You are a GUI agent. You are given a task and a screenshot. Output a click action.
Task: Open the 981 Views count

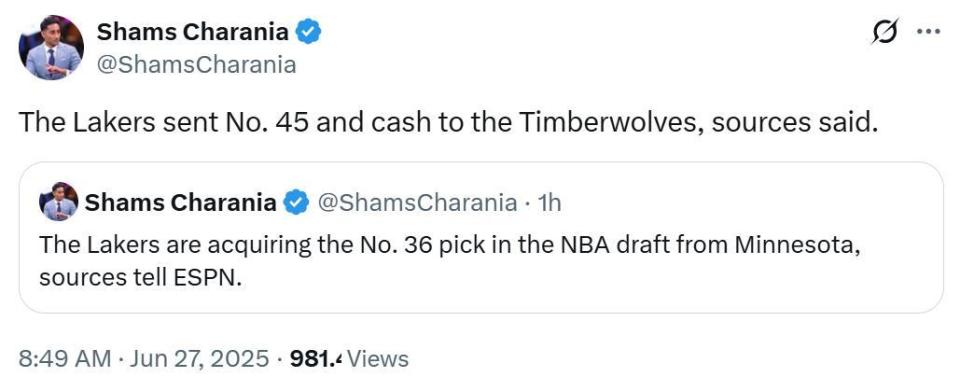click(349, 359)
